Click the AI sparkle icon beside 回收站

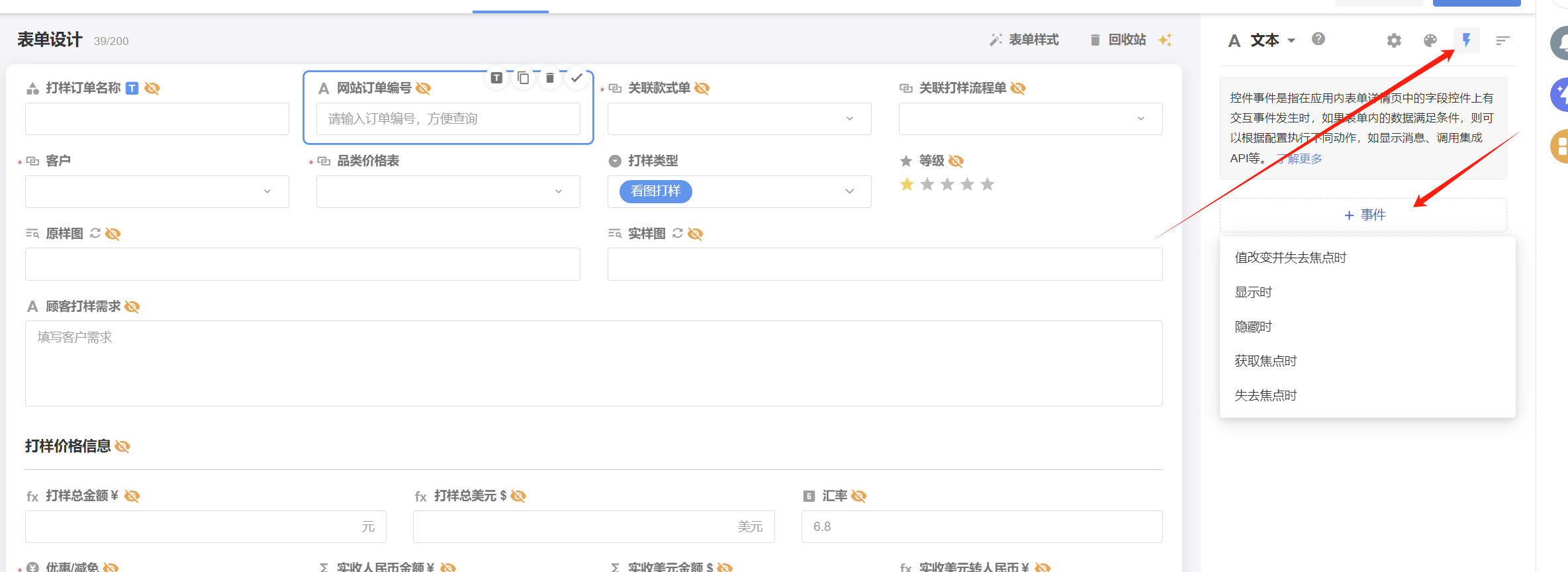click(x=1165, y=40)
